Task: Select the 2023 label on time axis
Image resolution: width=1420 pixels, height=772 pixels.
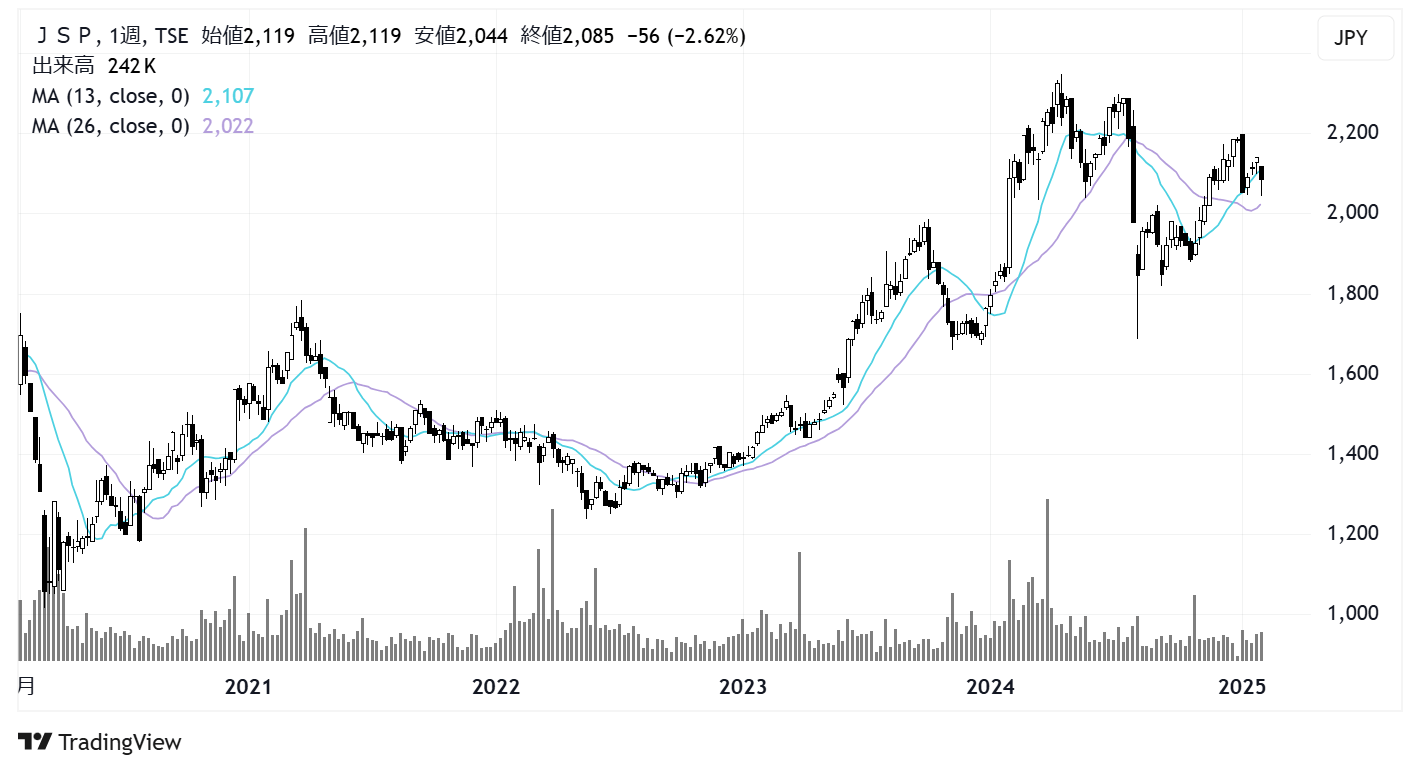Action: click(743, 687)
